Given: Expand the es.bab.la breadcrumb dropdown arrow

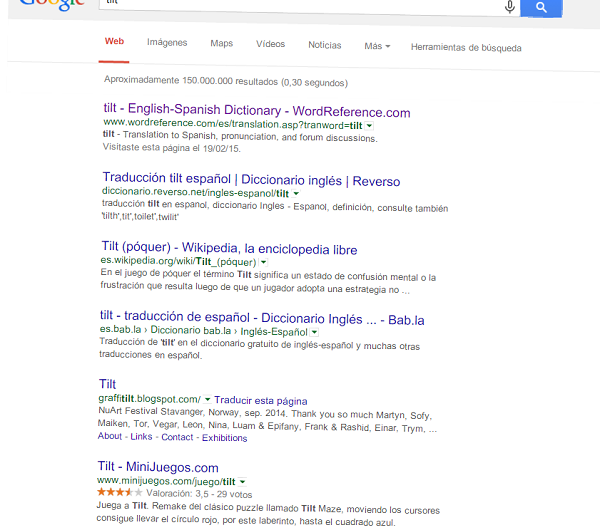Looking at the screenshot, I should (314, 332).
